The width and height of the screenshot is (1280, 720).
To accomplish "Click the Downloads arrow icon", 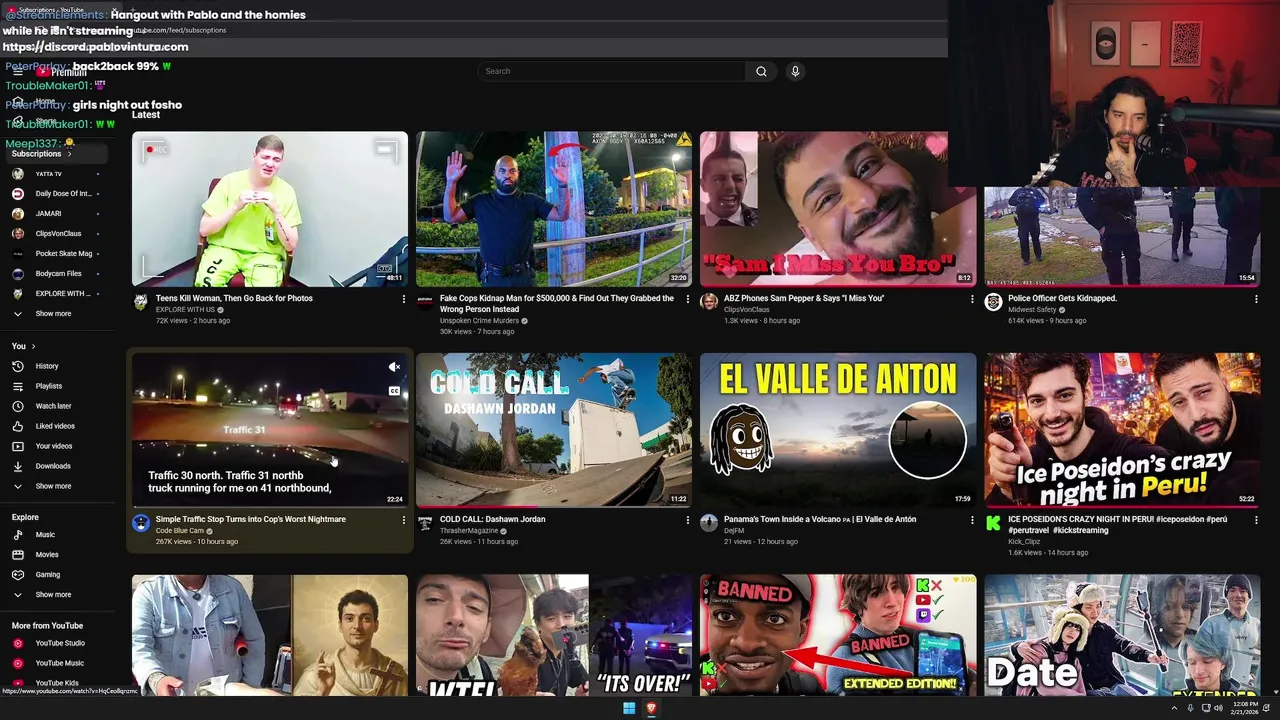I will click(x=17, y=466).
